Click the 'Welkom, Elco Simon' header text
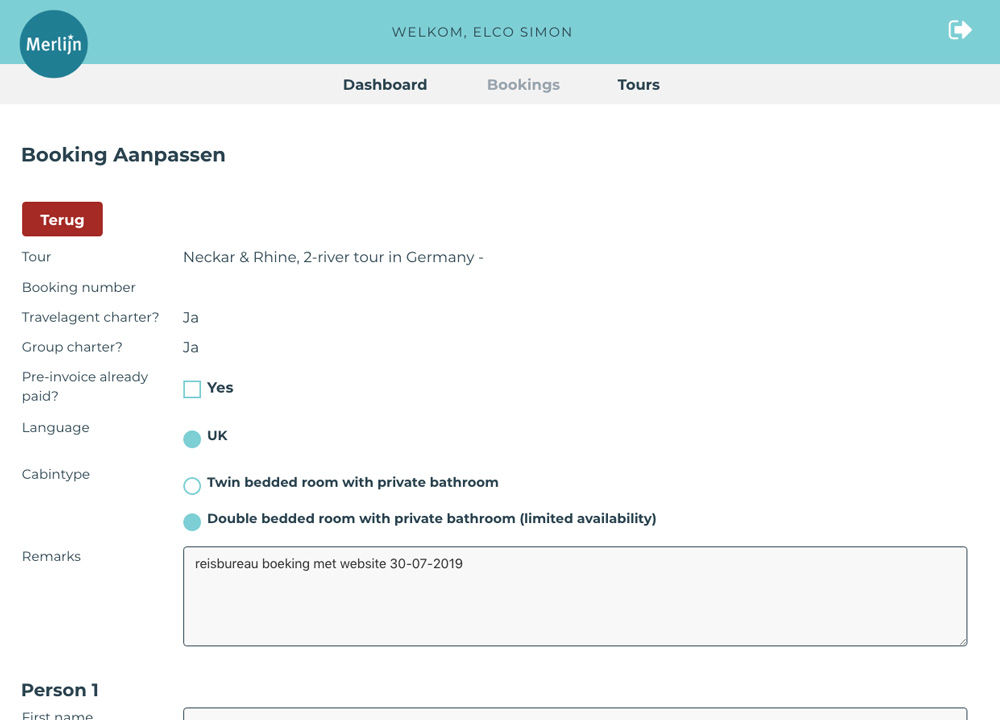 tap(482, 32)
